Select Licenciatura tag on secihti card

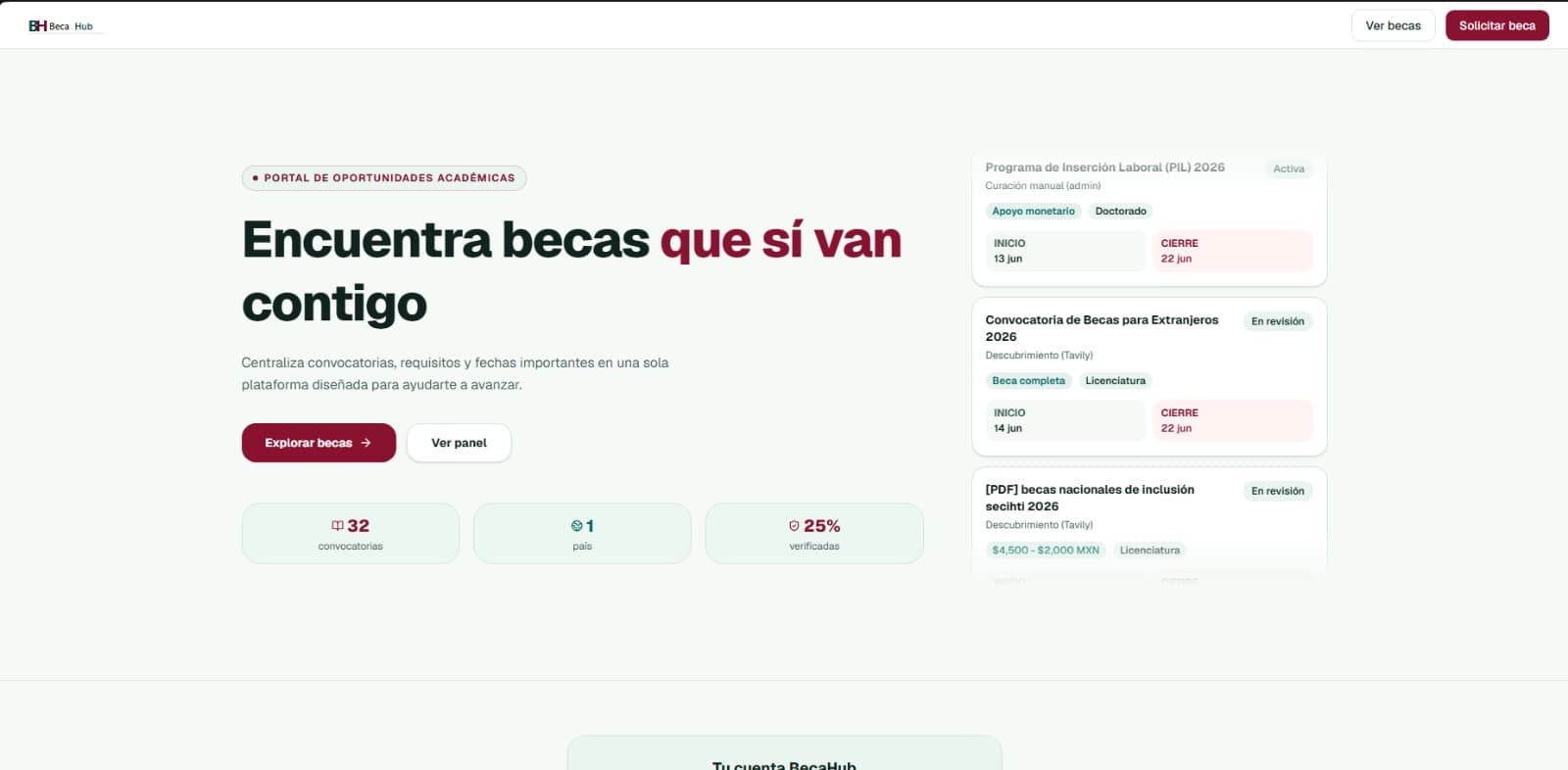click(x=1150, y=550)
